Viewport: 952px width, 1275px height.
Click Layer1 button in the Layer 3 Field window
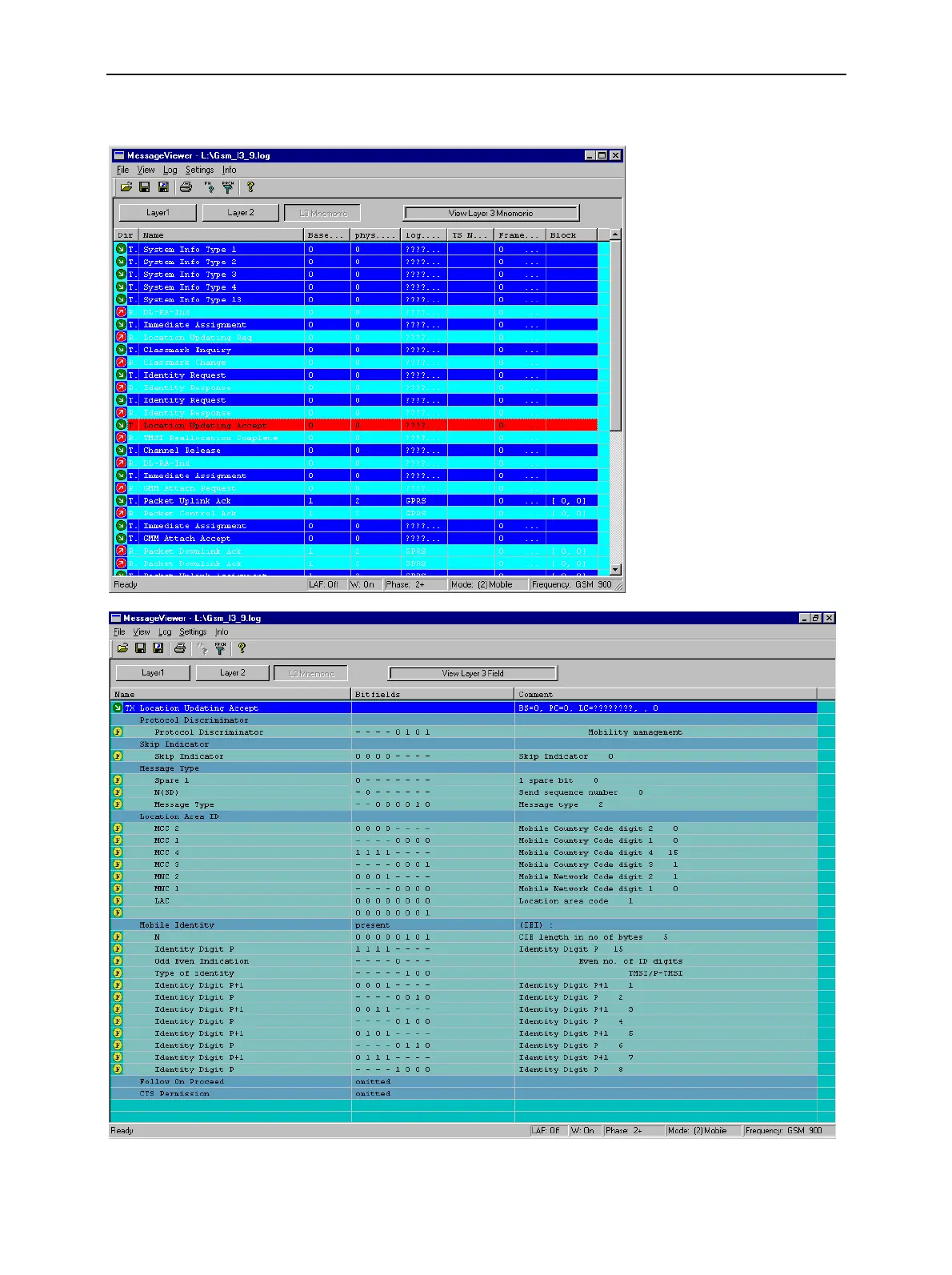[x=153, y=673]
